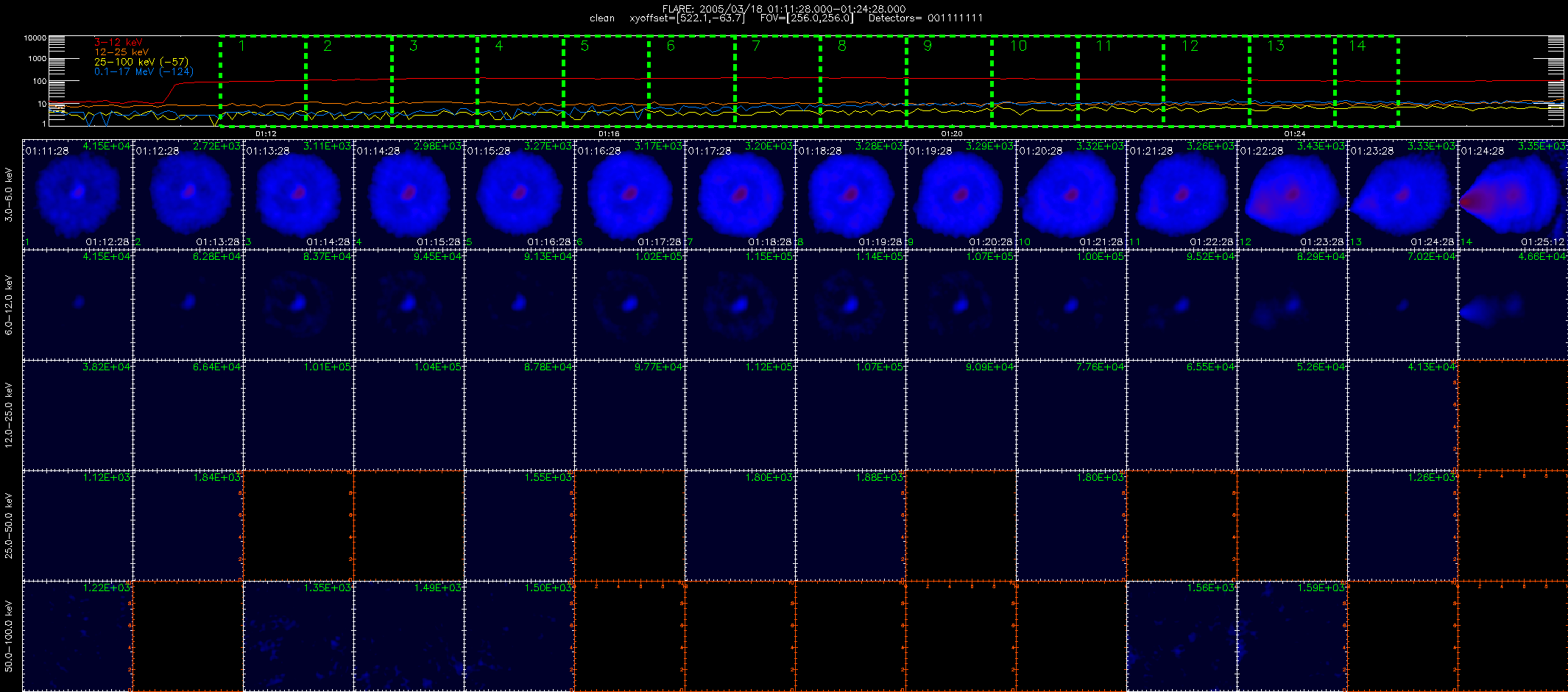Select the yellow 25-100 keV (-57) legend entry
Screen dimensions: 1568x692
(x=141, y=62)
